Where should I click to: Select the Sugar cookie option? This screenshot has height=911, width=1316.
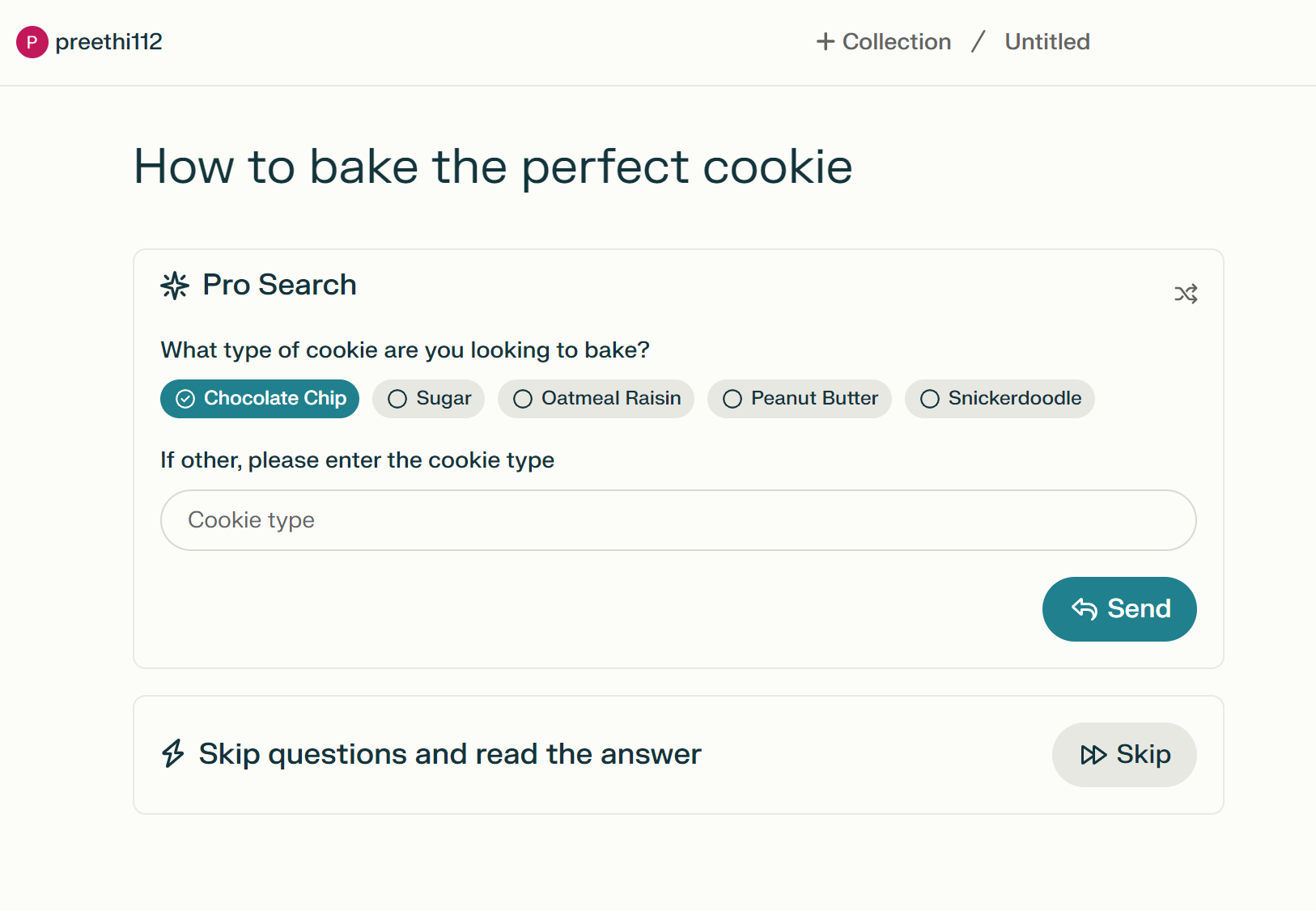click(428, 399)
